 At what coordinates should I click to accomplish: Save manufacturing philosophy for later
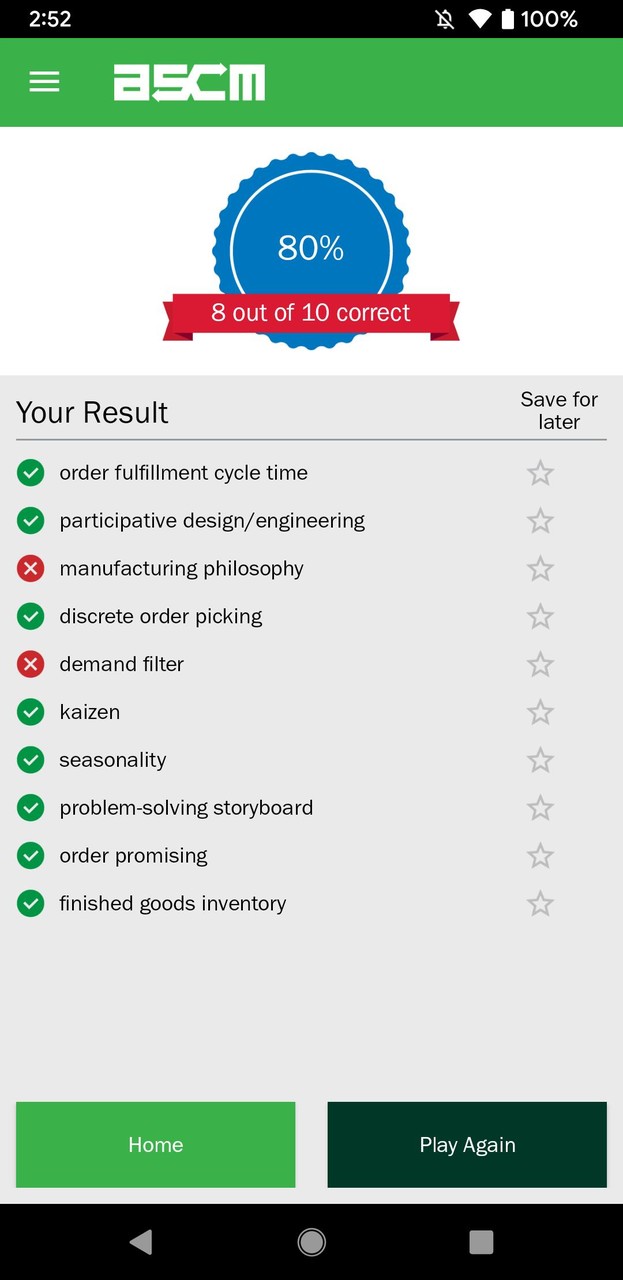pyautogui.click(x=540, y=568)
